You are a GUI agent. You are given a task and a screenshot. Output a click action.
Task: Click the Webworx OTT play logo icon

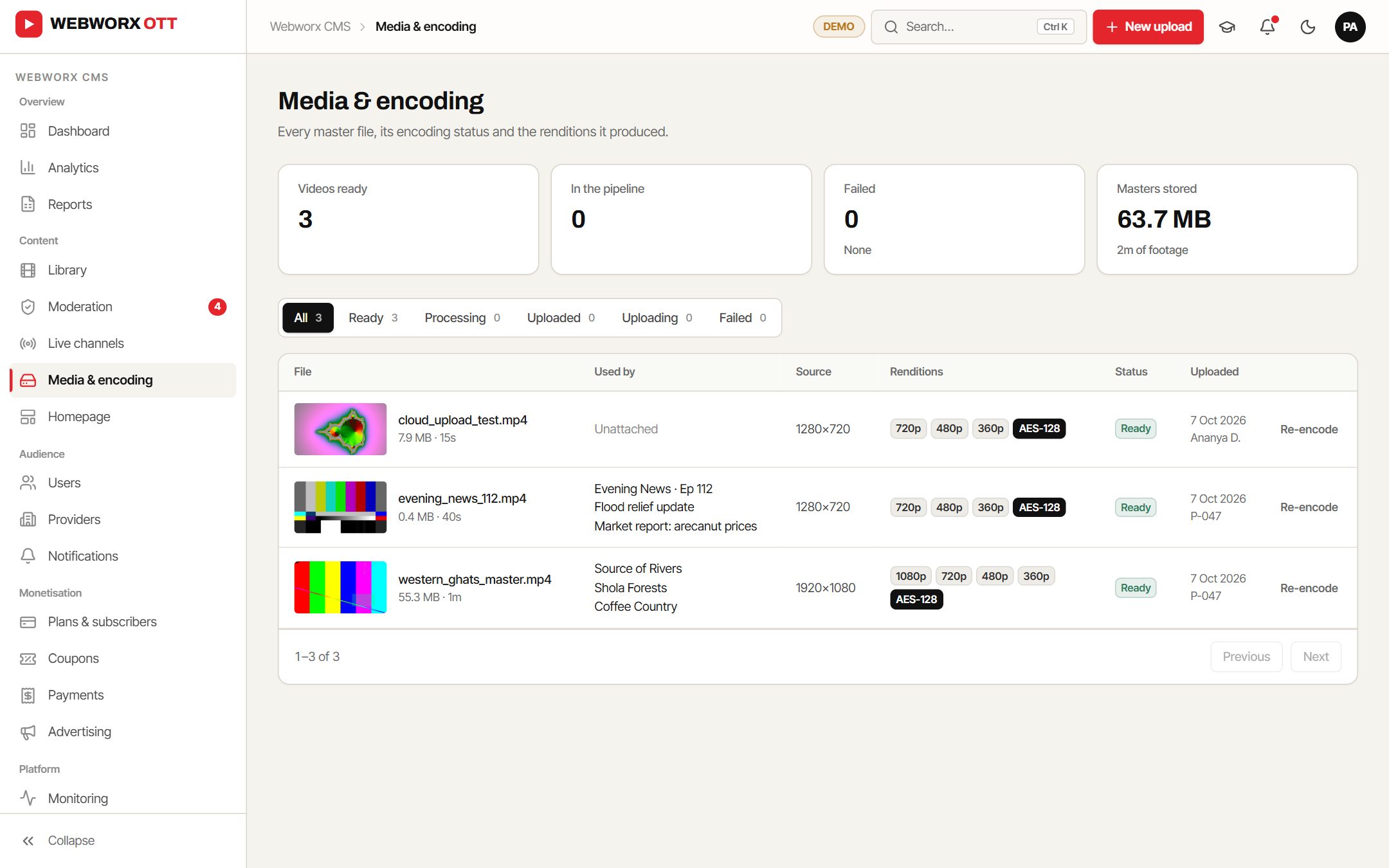click(x=28, y=24)
